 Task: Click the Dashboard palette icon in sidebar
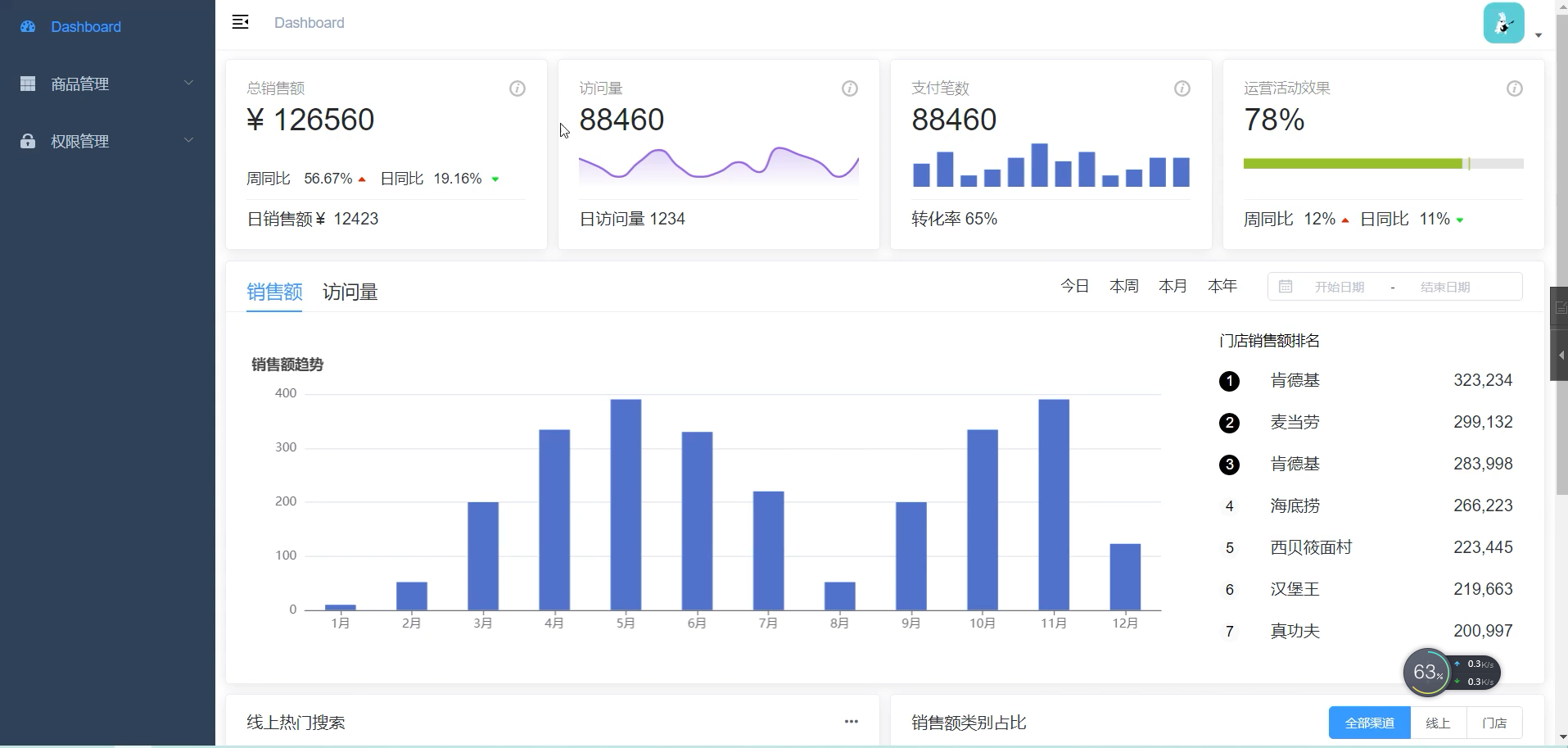click(x=28, y=26)
